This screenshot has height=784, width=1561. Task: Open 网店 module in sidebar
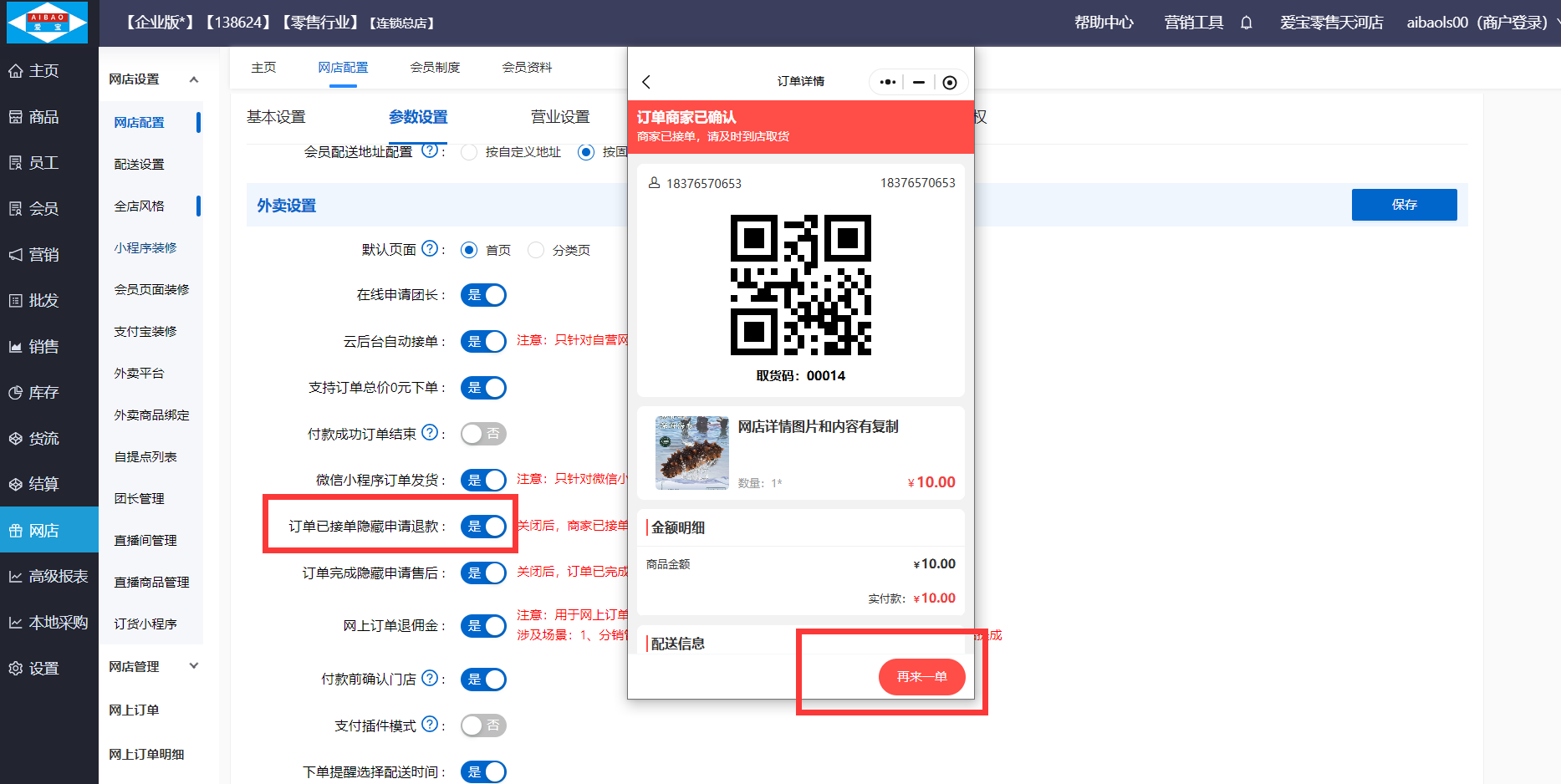[x=49, y=531]
